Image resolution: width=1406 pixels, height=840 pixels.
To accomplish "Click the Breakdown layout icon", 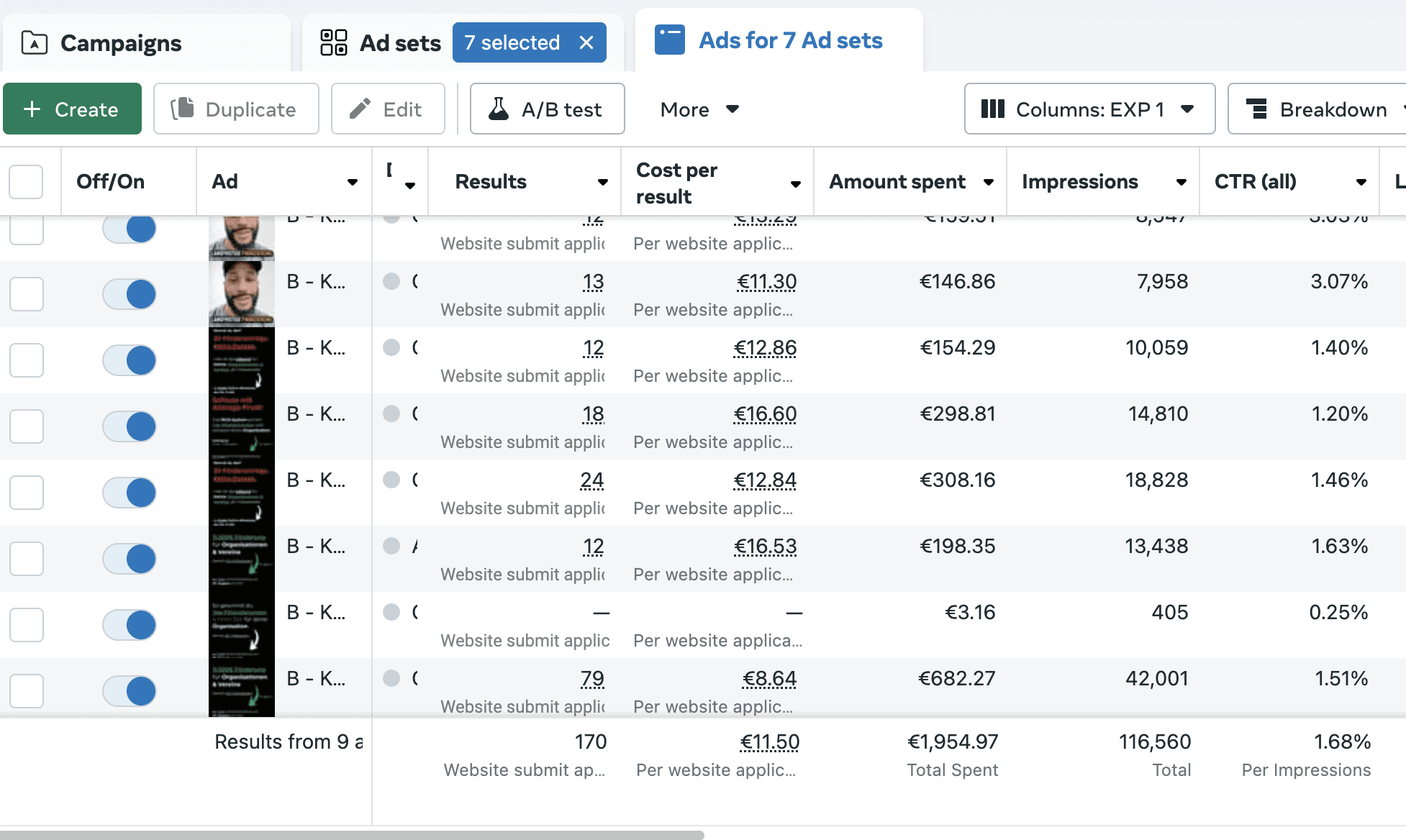I will [x=1256, y=109].
